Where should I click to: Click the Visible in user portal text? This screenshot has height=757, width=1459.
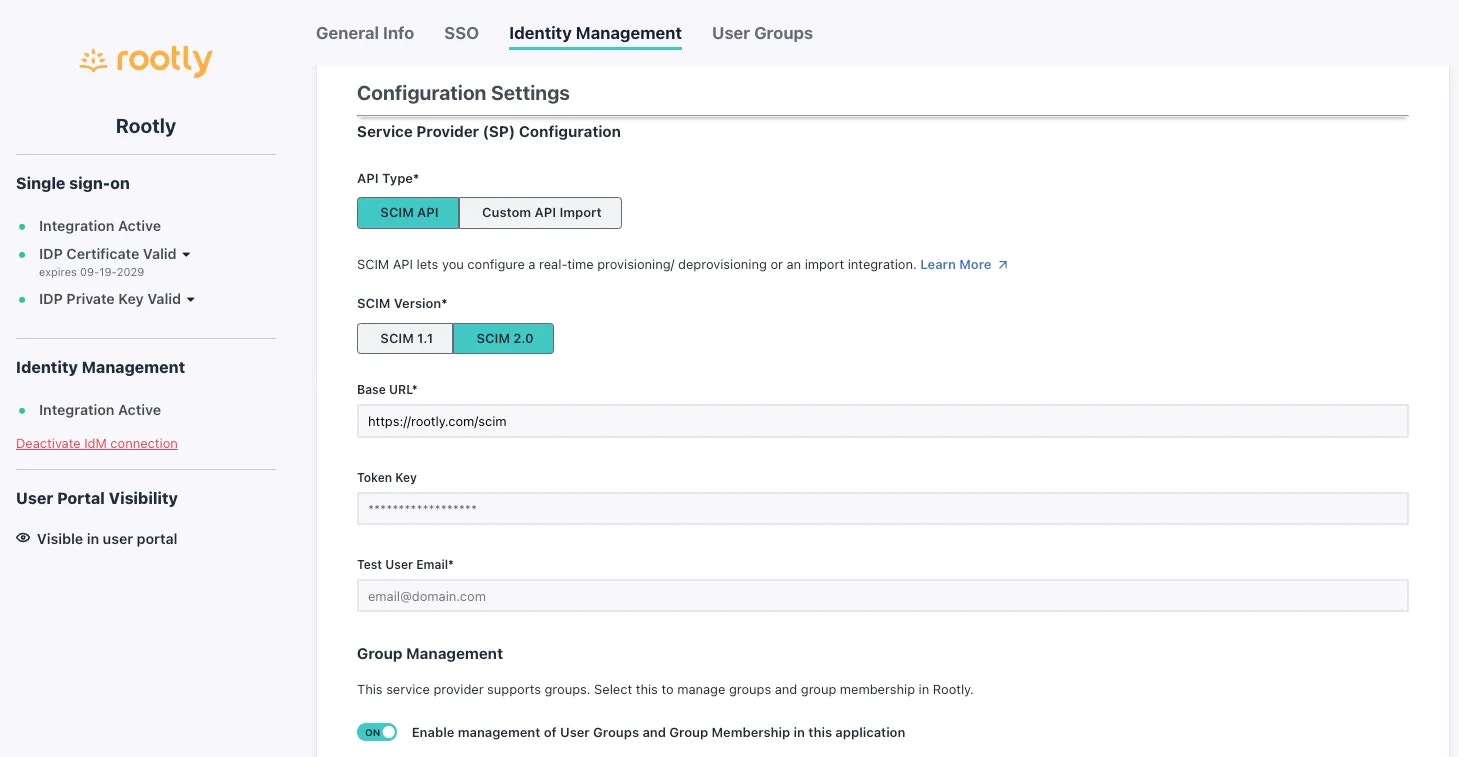(107, 539)
